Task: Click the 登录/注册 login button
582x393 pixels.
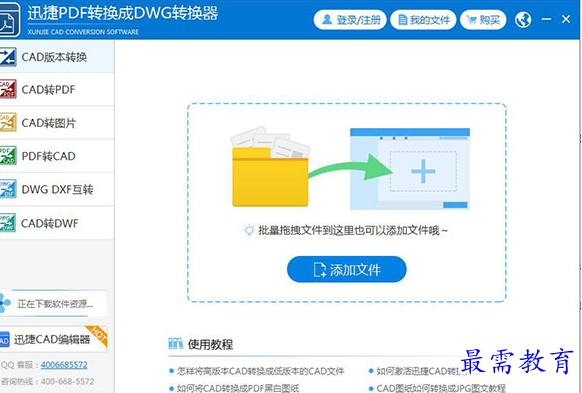Action: 350,20
